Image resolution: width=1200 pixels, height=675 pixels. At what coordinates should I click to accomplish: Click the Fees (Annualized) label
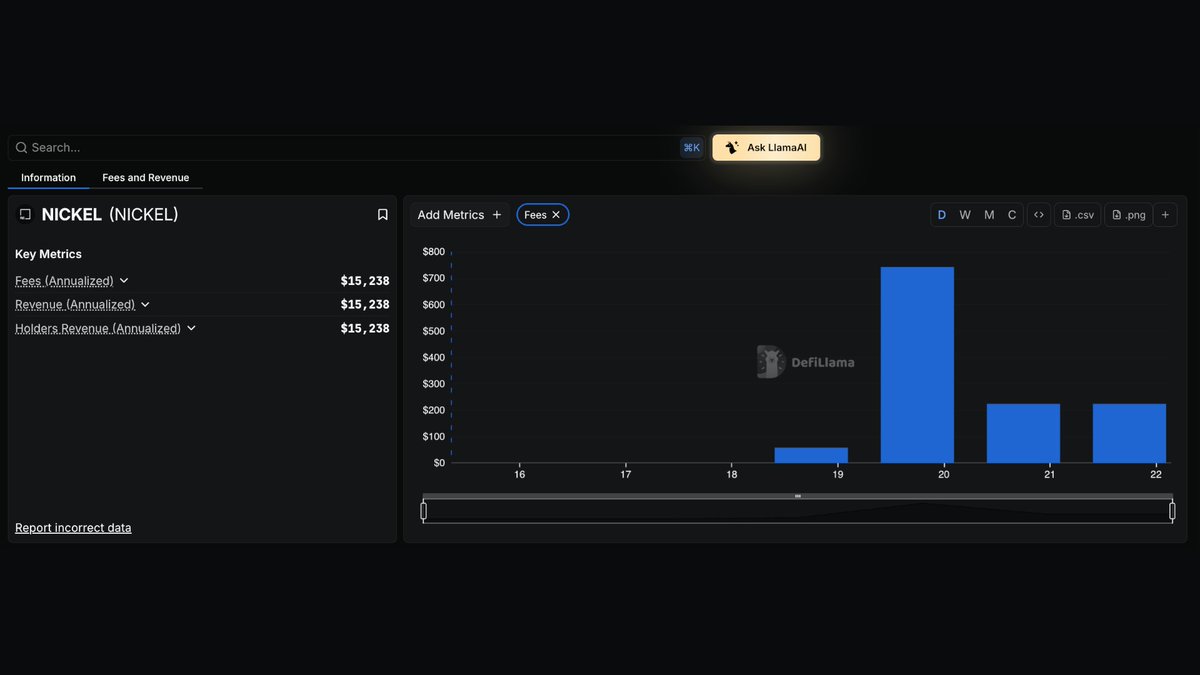[x=64, y=281]
